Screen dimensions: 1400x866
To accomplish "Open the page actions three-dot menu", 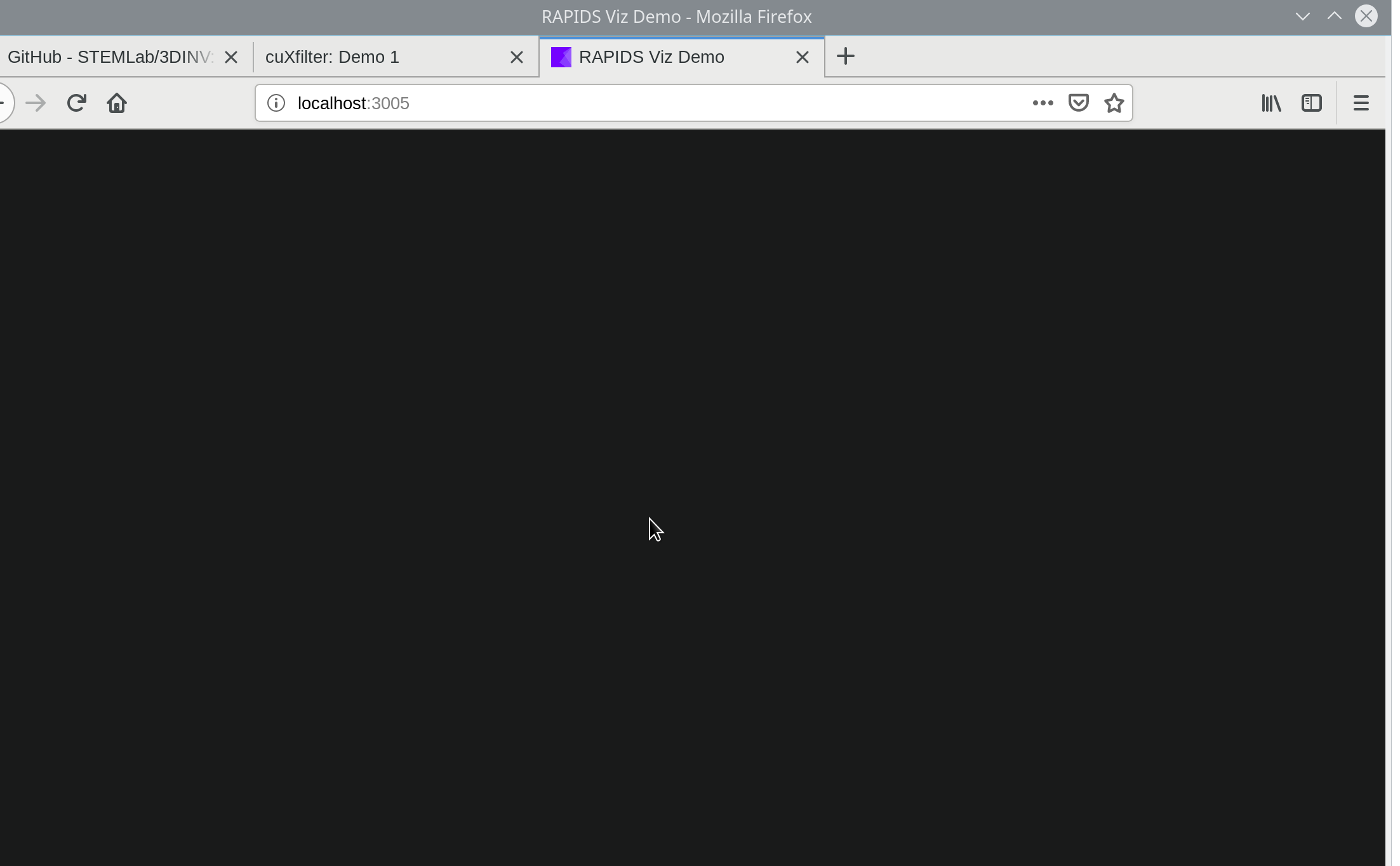I will pyautogui.click(x=1043, y=103).
